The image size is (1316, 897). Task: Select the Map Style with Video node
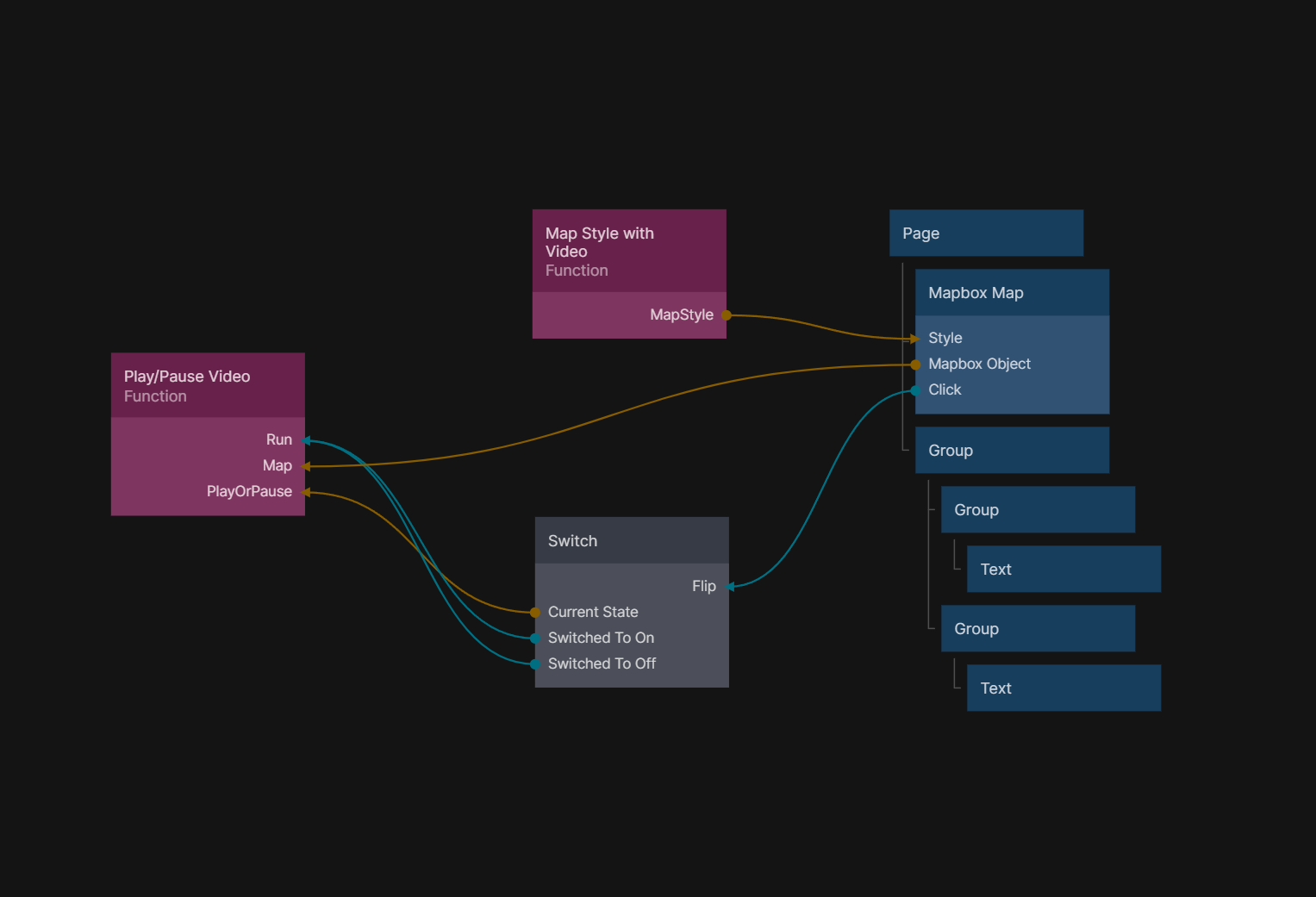[x=629, y=251]
